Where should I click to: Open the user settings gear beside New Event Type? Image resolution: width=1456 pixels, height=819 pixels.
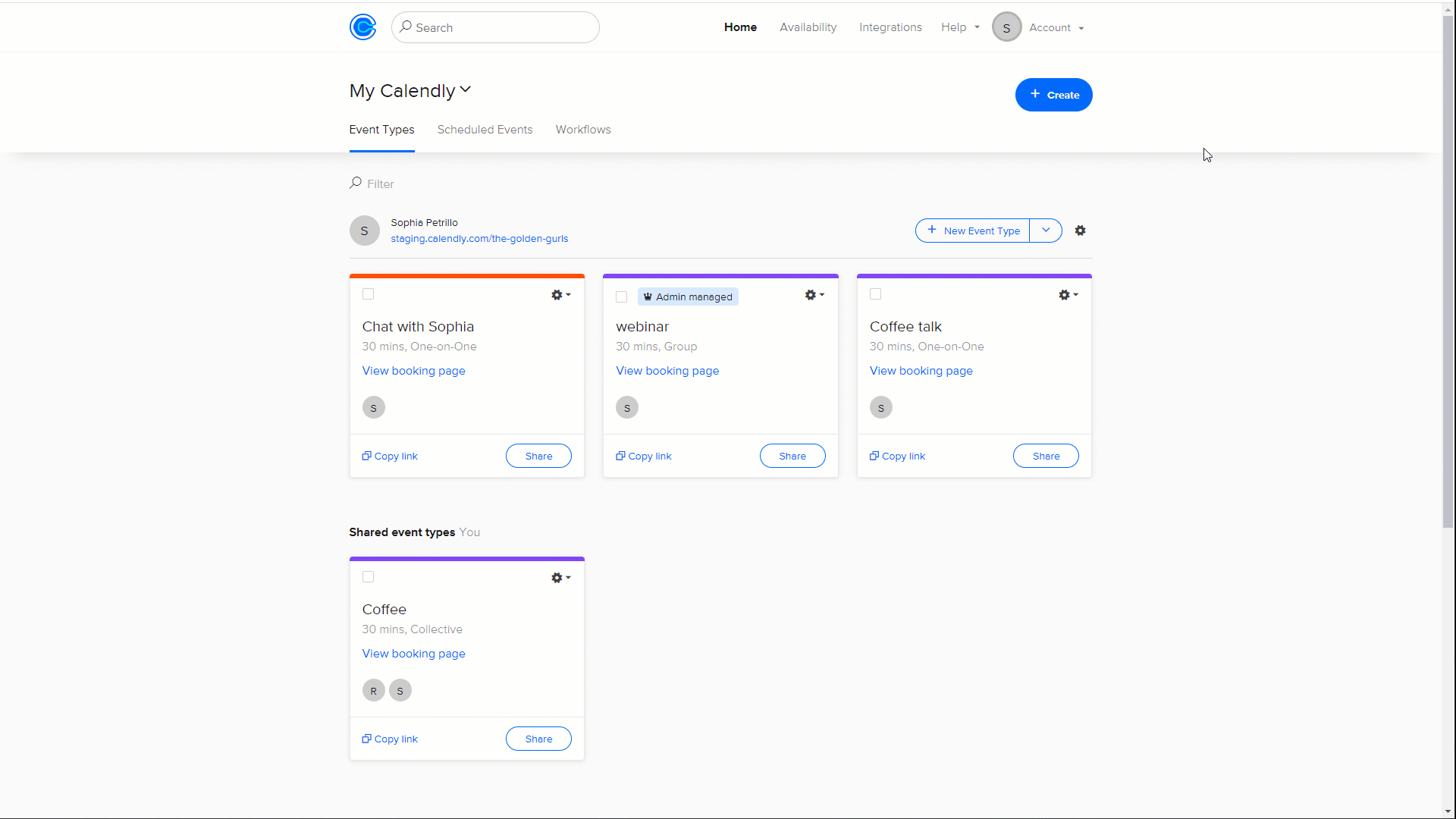coord(1080,231)
